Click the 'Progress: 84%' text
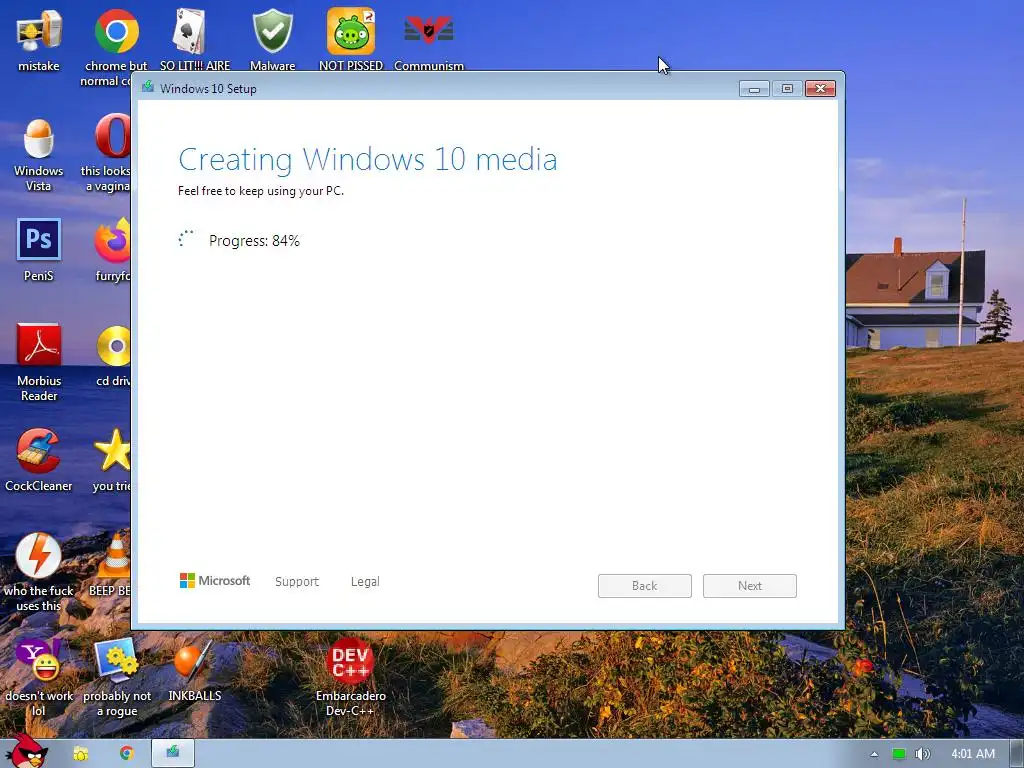This screenshot has height=768, width=1024. 254,240
